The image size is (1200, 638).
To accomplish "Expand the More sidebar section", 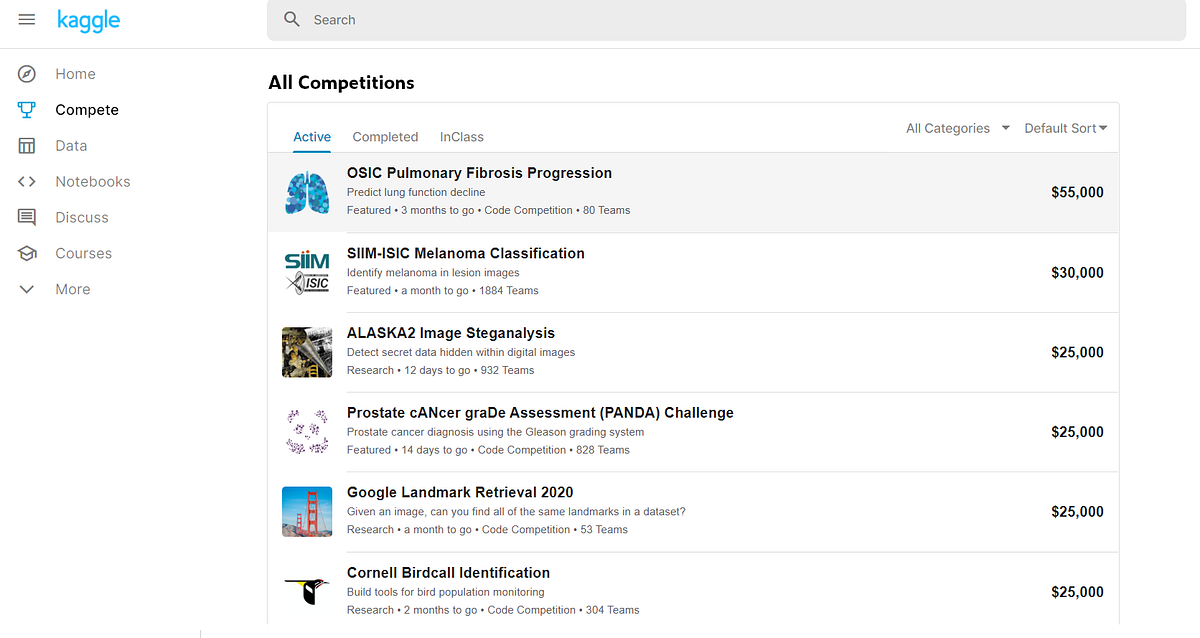I will (24, 289).
